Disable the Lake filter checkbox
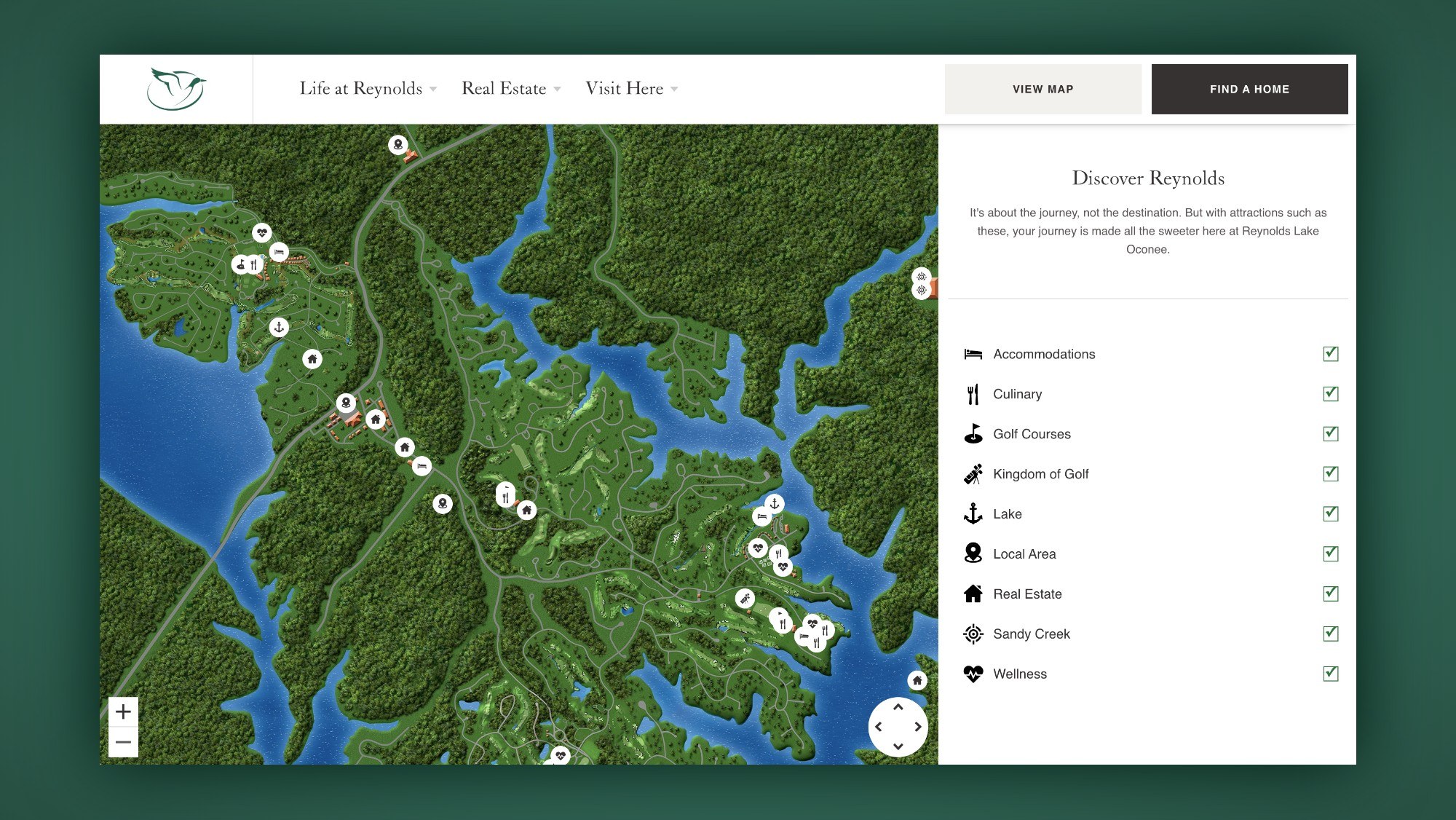The image size is (1456, 820). [x=1331, y=514]
